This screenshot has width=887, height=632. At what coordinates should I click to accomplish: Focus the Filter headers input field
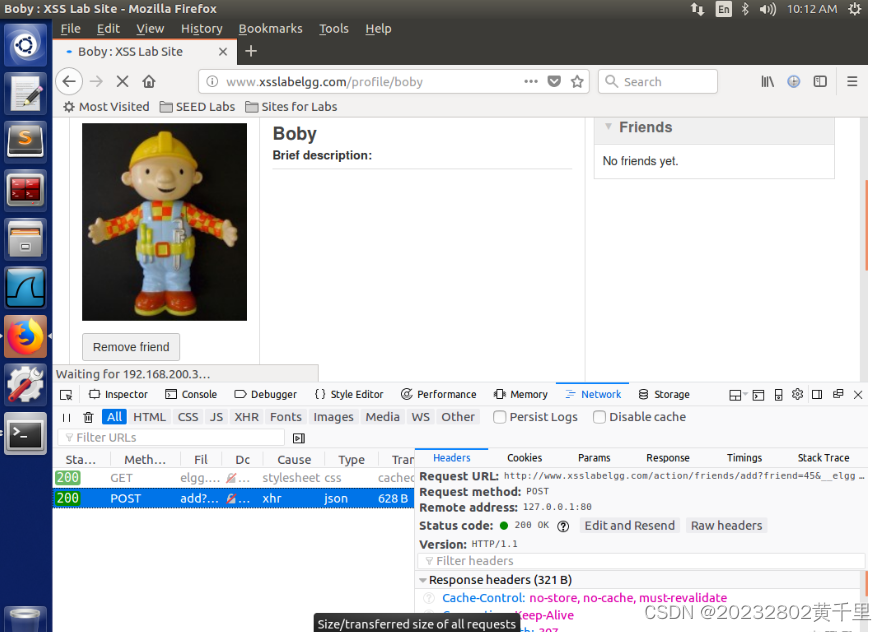[x=641, y=561]
